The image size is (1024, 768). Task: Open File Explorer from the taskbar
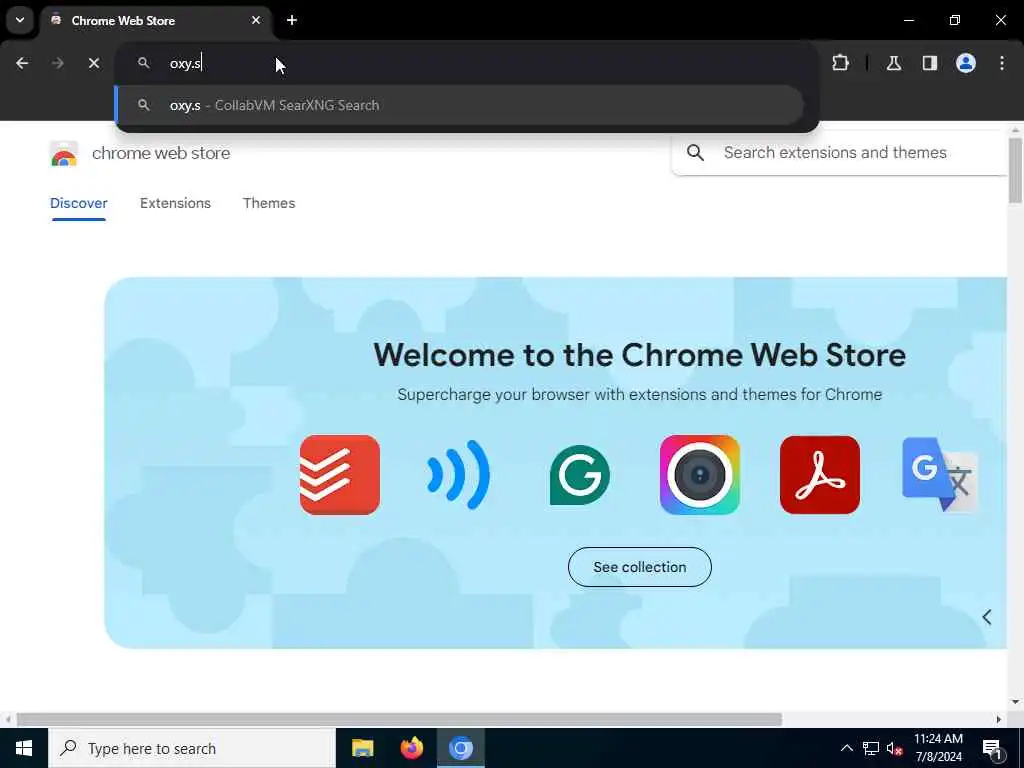click(x=362, y=748)
